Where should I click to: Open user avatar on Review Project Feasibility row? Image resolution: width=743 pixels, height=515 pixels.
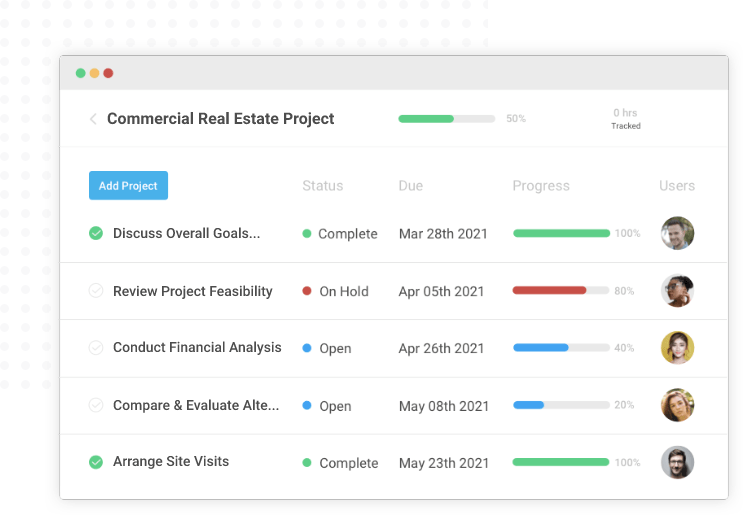point(677,290)
